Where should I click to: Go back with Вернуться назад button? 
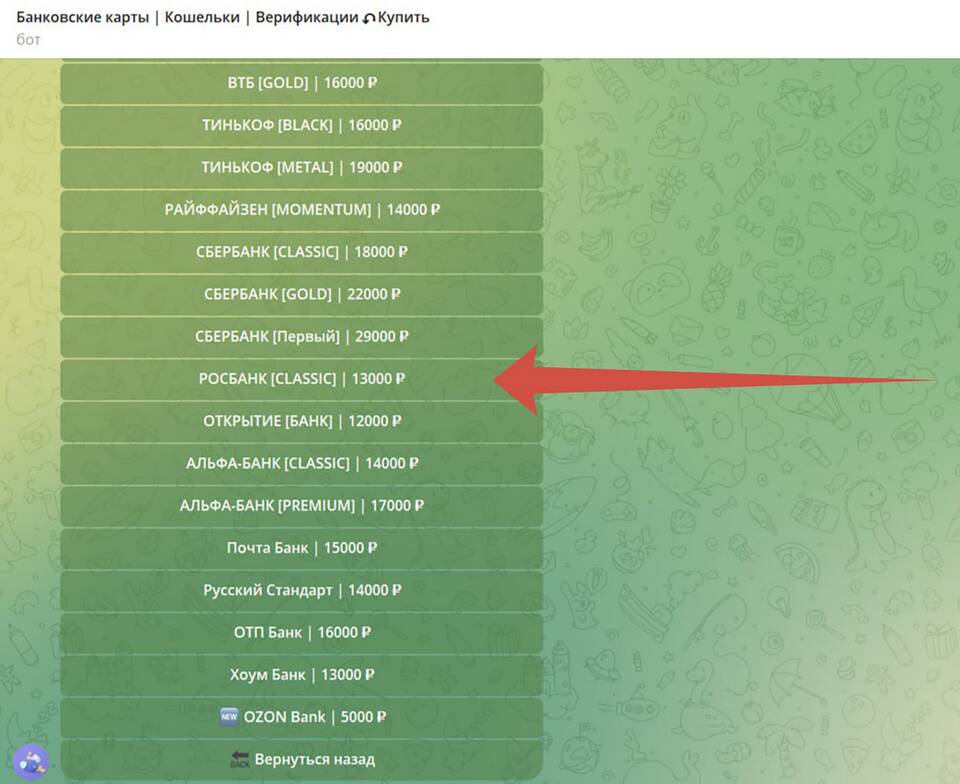301,759
